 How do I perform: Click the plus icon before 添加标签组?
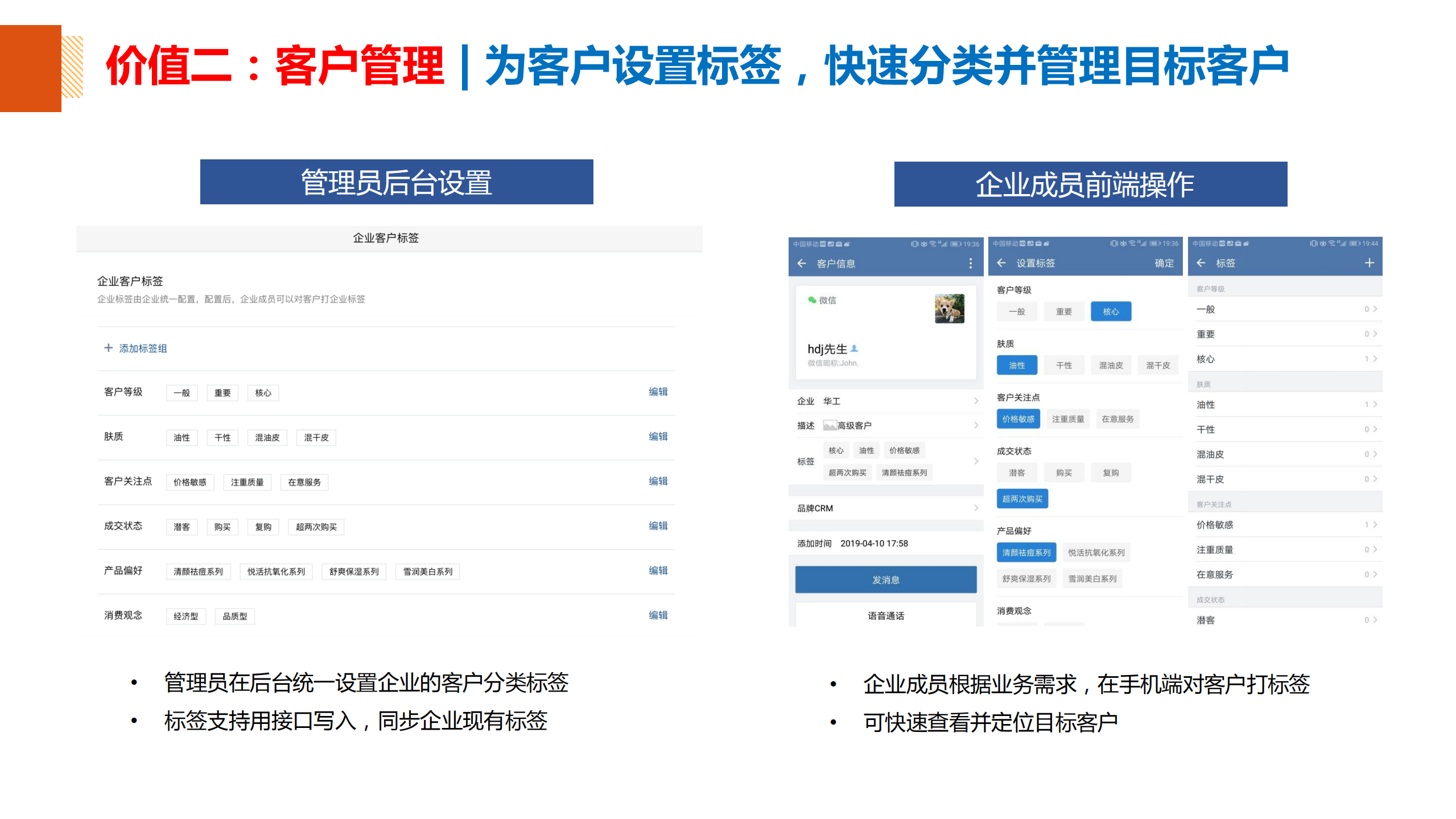108,348
